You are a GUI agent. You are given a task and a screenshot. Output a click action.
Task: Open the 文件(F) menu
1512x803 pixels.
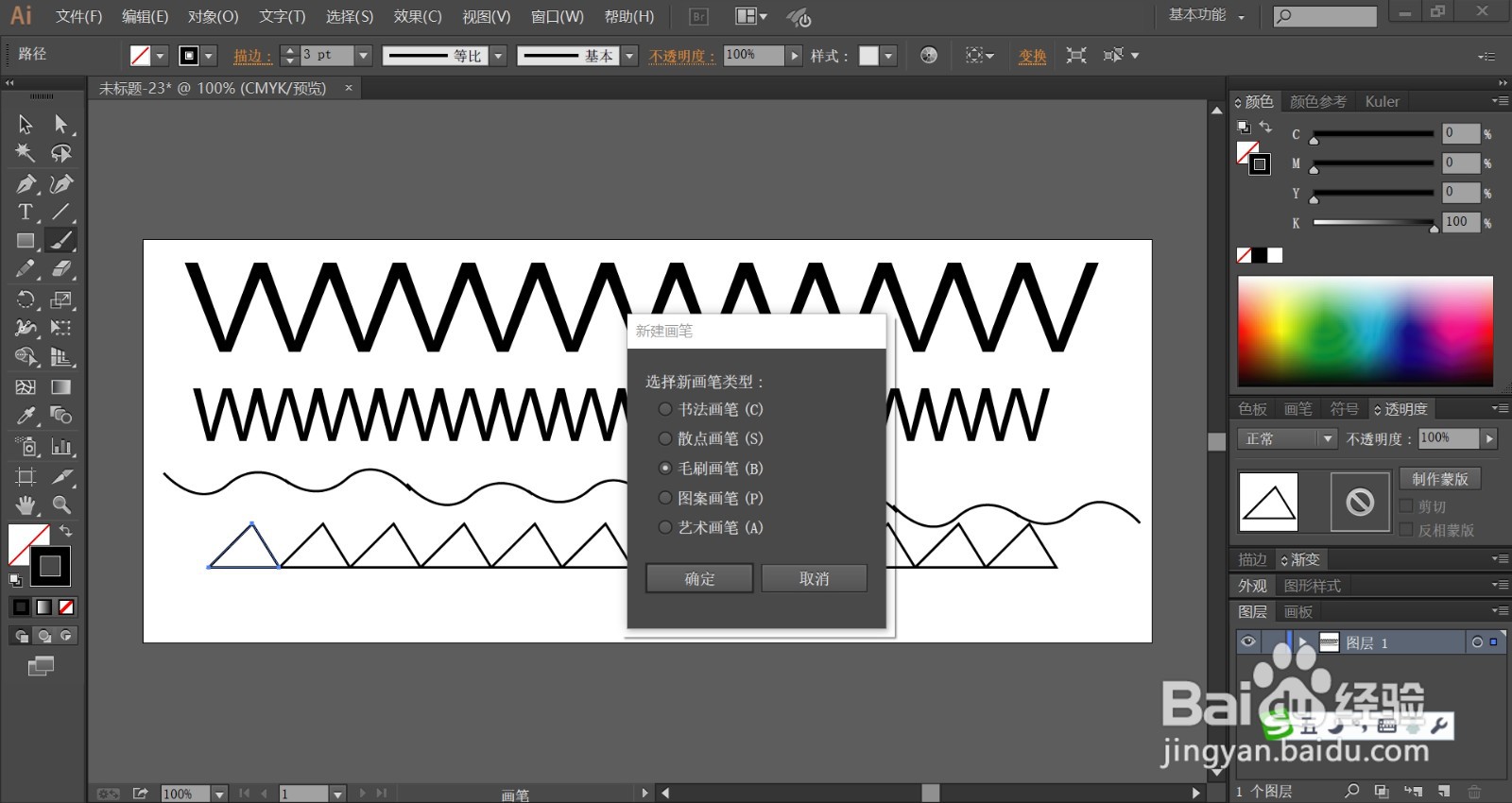point(78,16)
